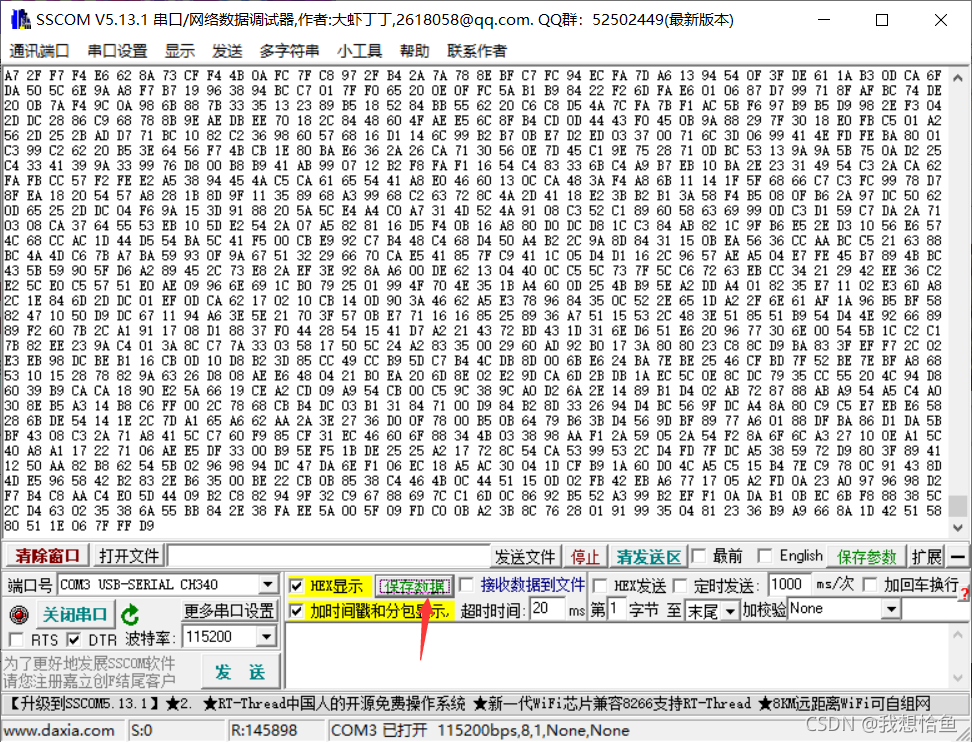Click the file path input field
This screenshot has height=742, width=972.
click(x=329, y=556)
